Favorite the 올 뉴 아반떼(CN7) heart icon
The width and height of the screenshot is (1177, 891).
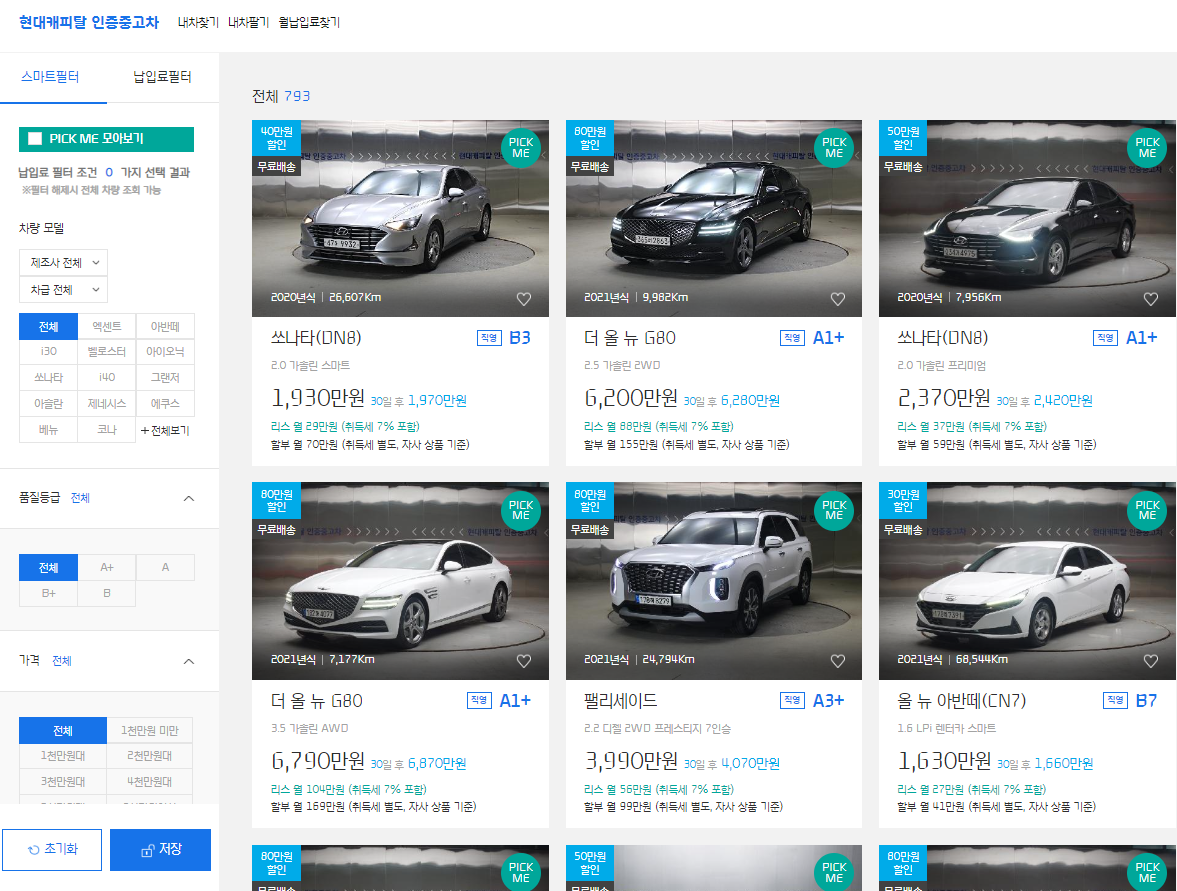coord(1151,661)
